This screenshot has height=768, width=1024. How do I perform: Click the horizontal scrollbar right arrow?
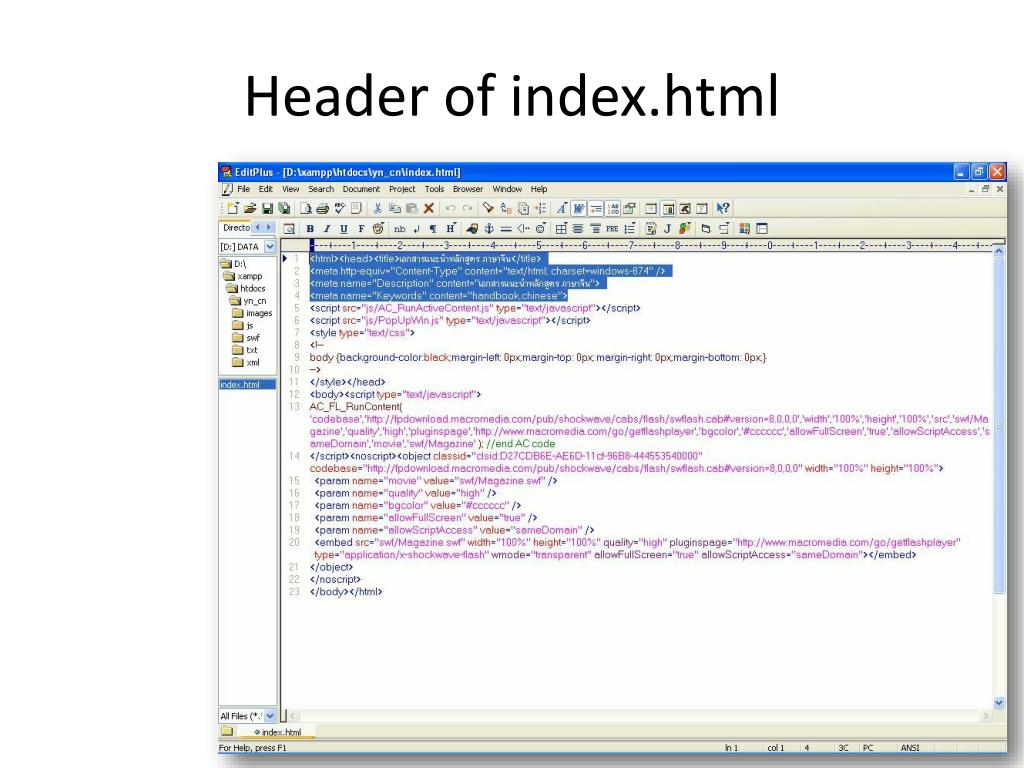[985, 716]
